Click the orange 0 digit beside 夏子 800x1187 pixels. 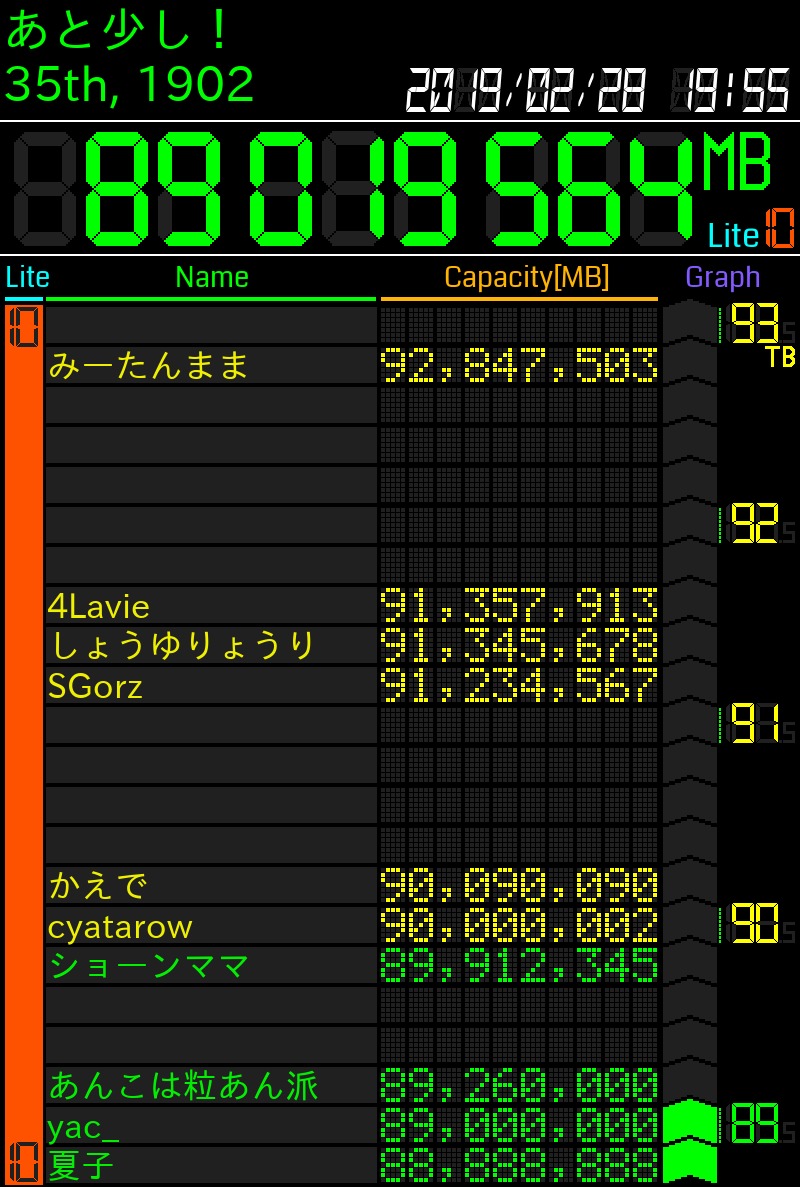(x=23, y=1164)
